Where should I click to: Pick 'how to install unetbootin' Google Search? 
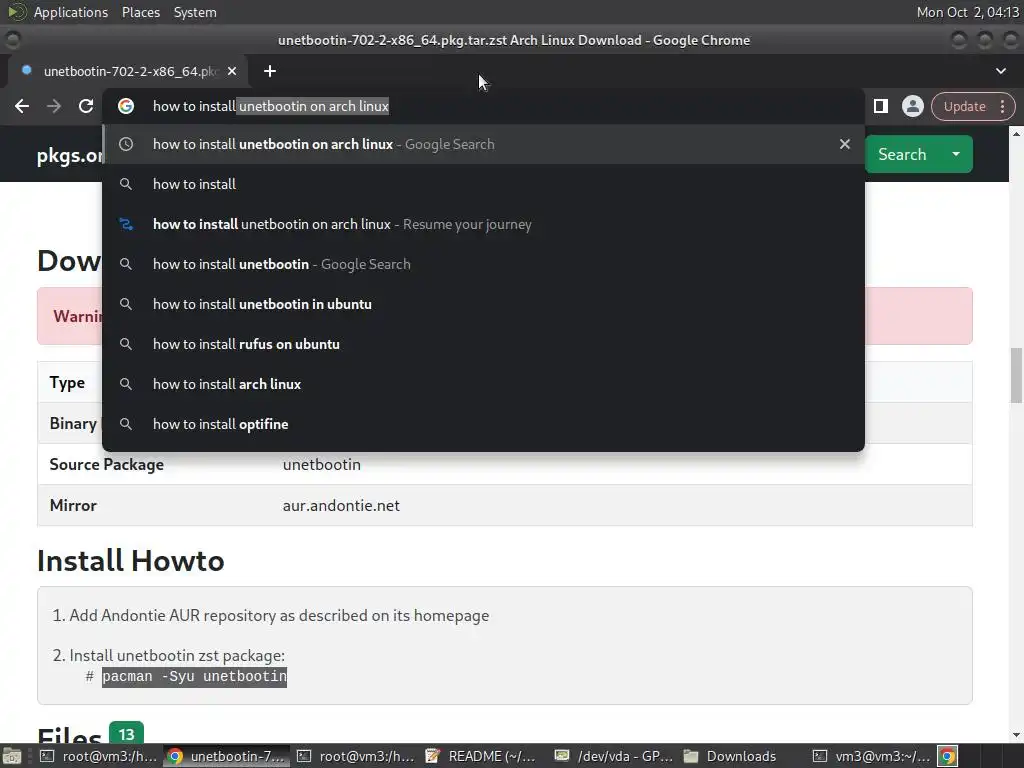(483, 264)
